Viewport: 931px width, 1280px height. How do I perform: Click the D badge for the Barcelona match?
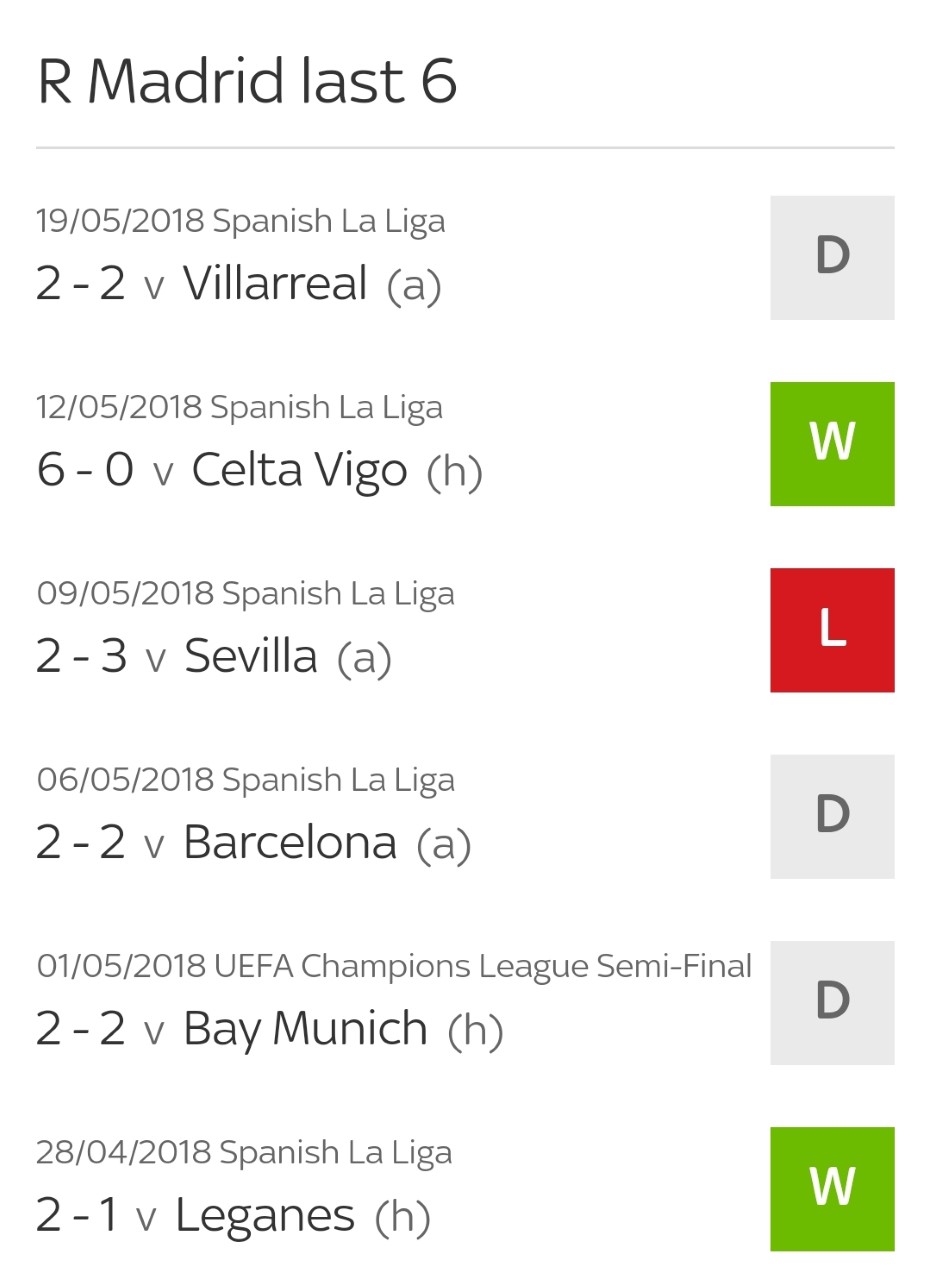click(832, 816)
